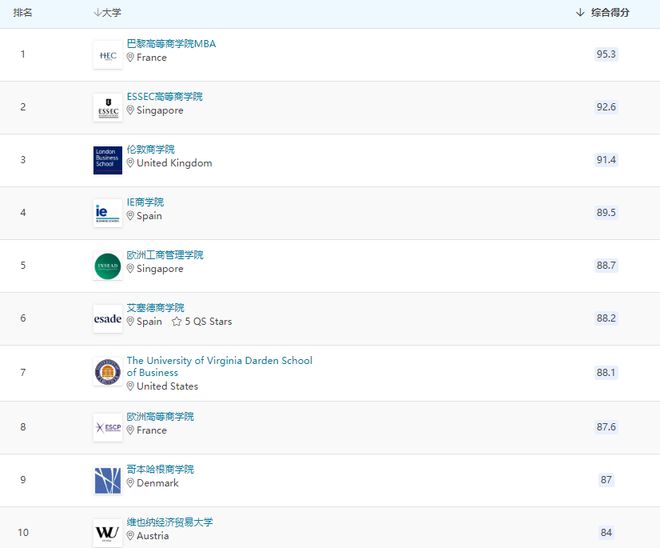Open the IE商学院 link
The image size is (660, 548).
(145, 202)
